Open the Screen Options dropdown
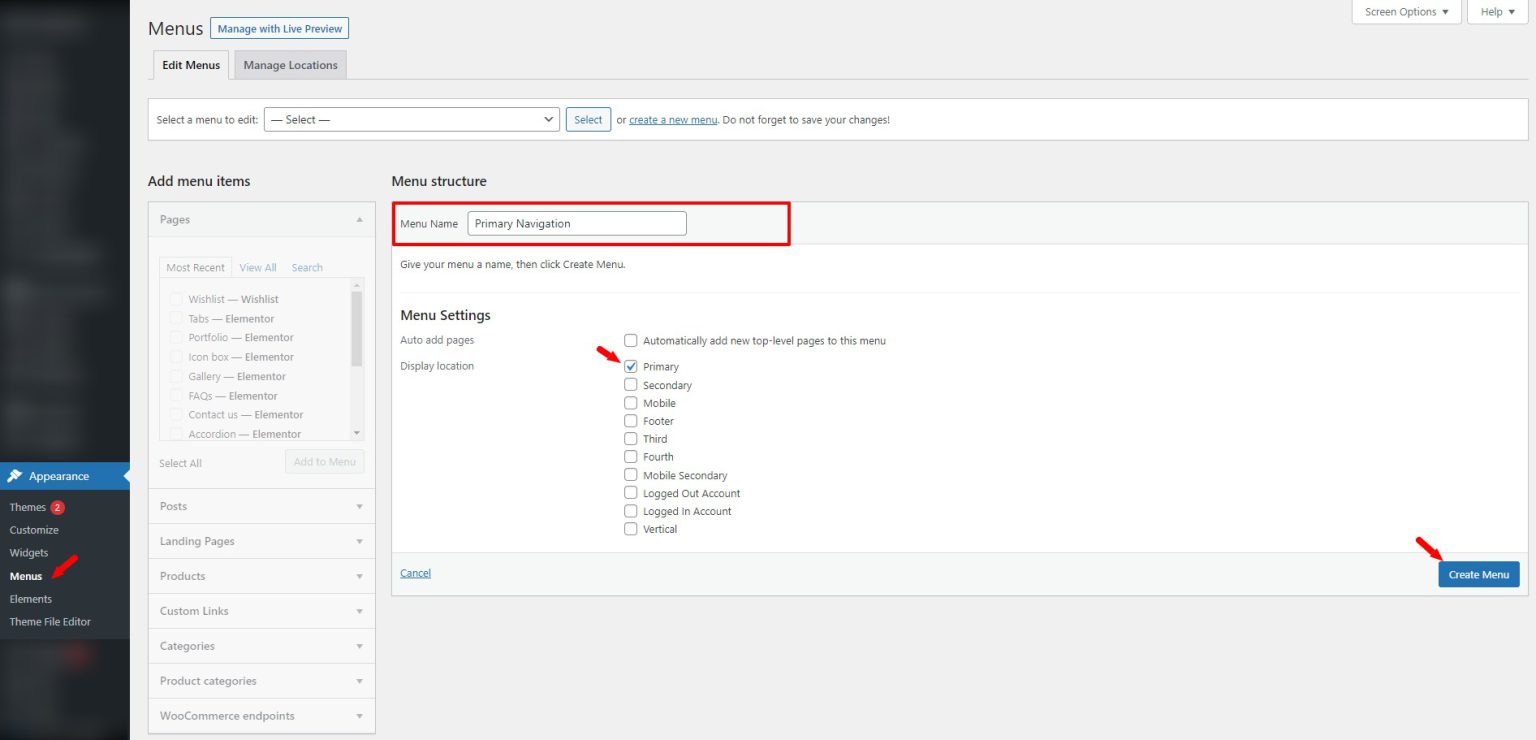This screenshot has width=1536, height=740. point(1404,12)
